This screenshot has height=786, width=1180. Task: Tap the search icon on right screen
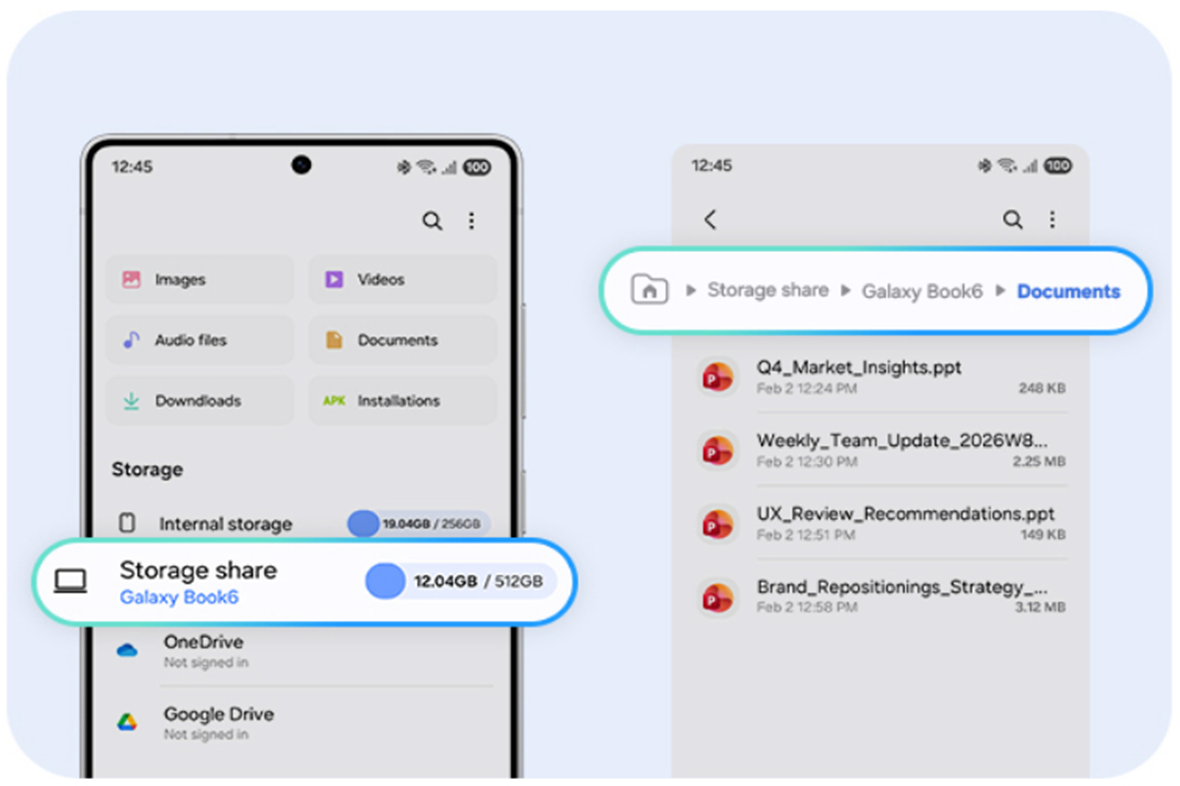1013,219
